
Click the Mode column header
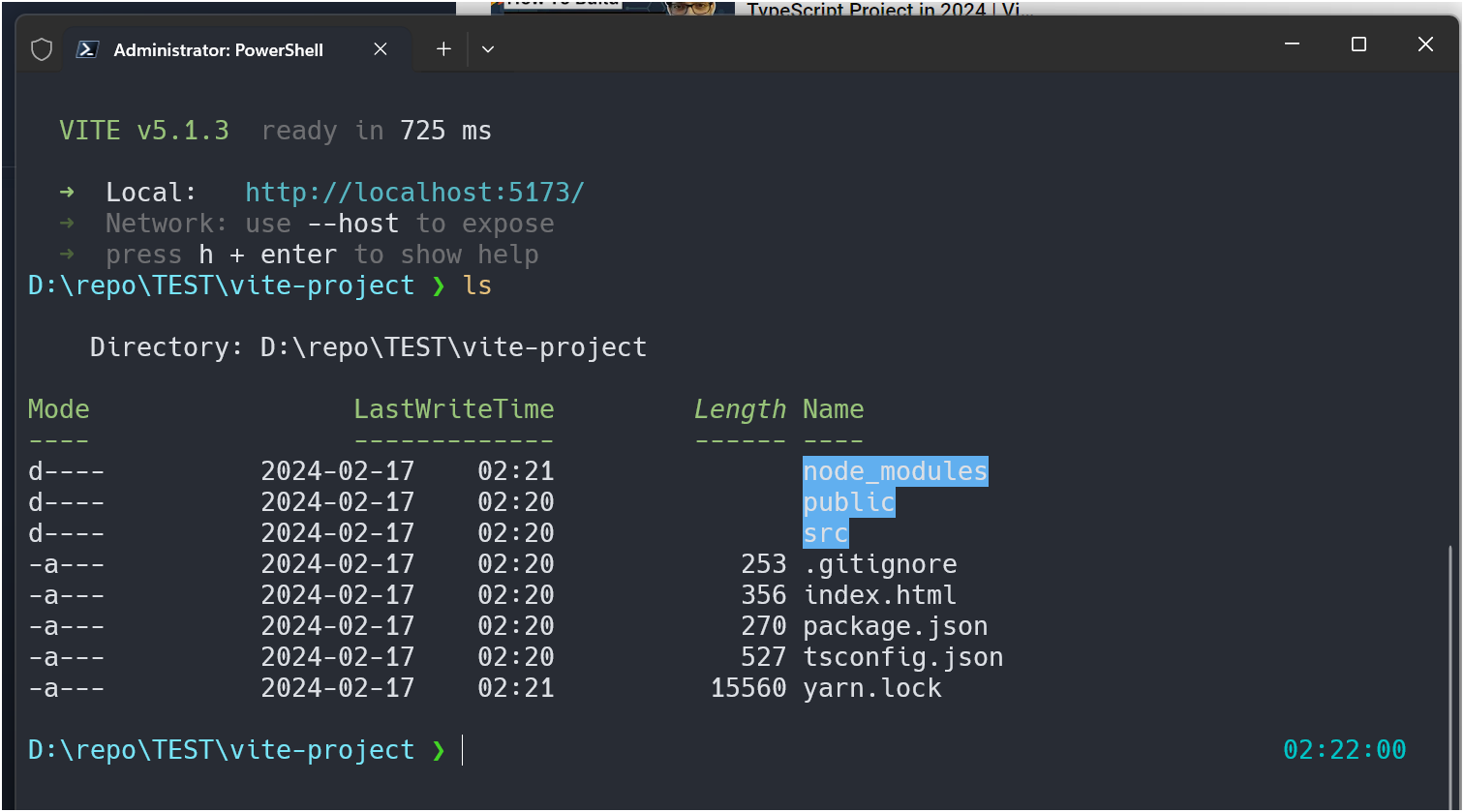pos(59,409)
